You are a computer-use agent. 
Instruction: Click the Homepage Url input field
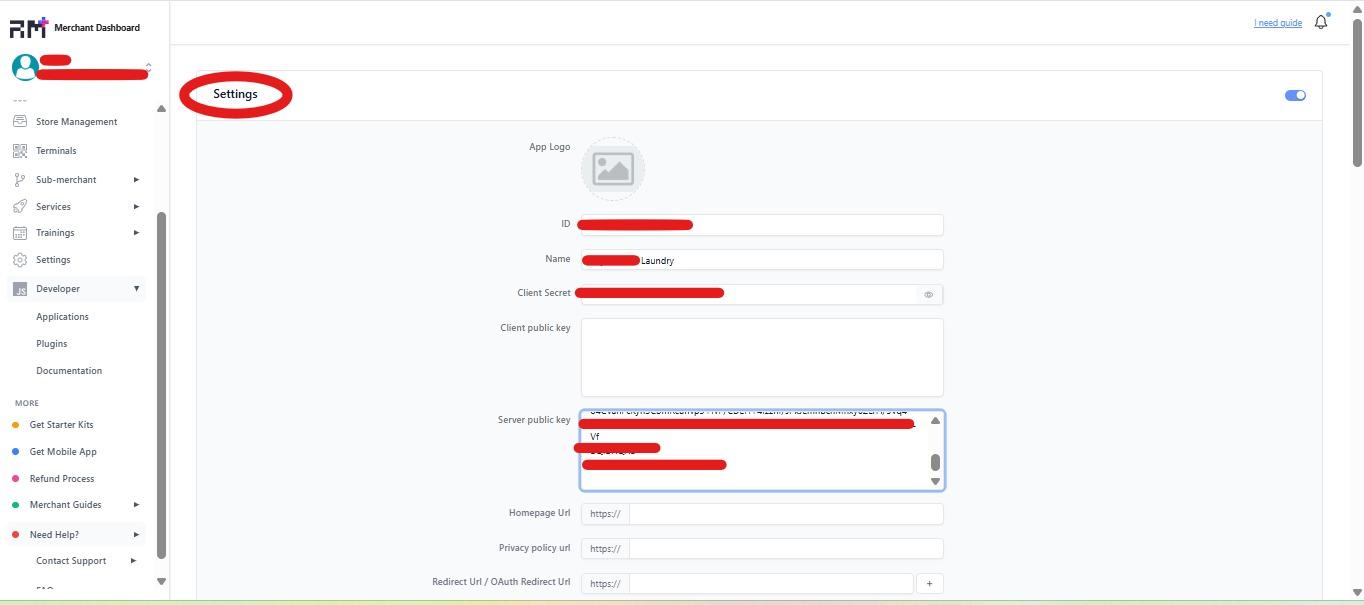pos(786,514)
